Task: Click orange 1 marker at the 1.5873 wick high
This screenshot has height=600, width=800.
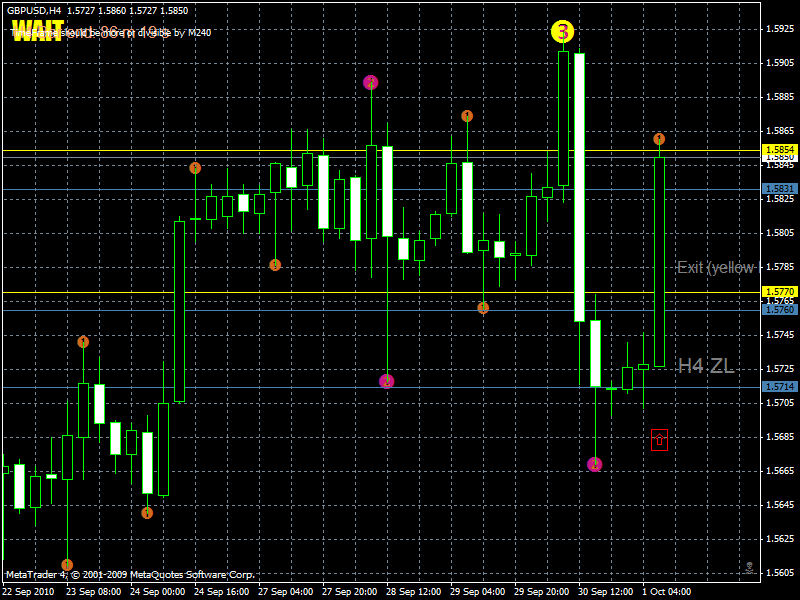Action: click(x=467, y=116)
